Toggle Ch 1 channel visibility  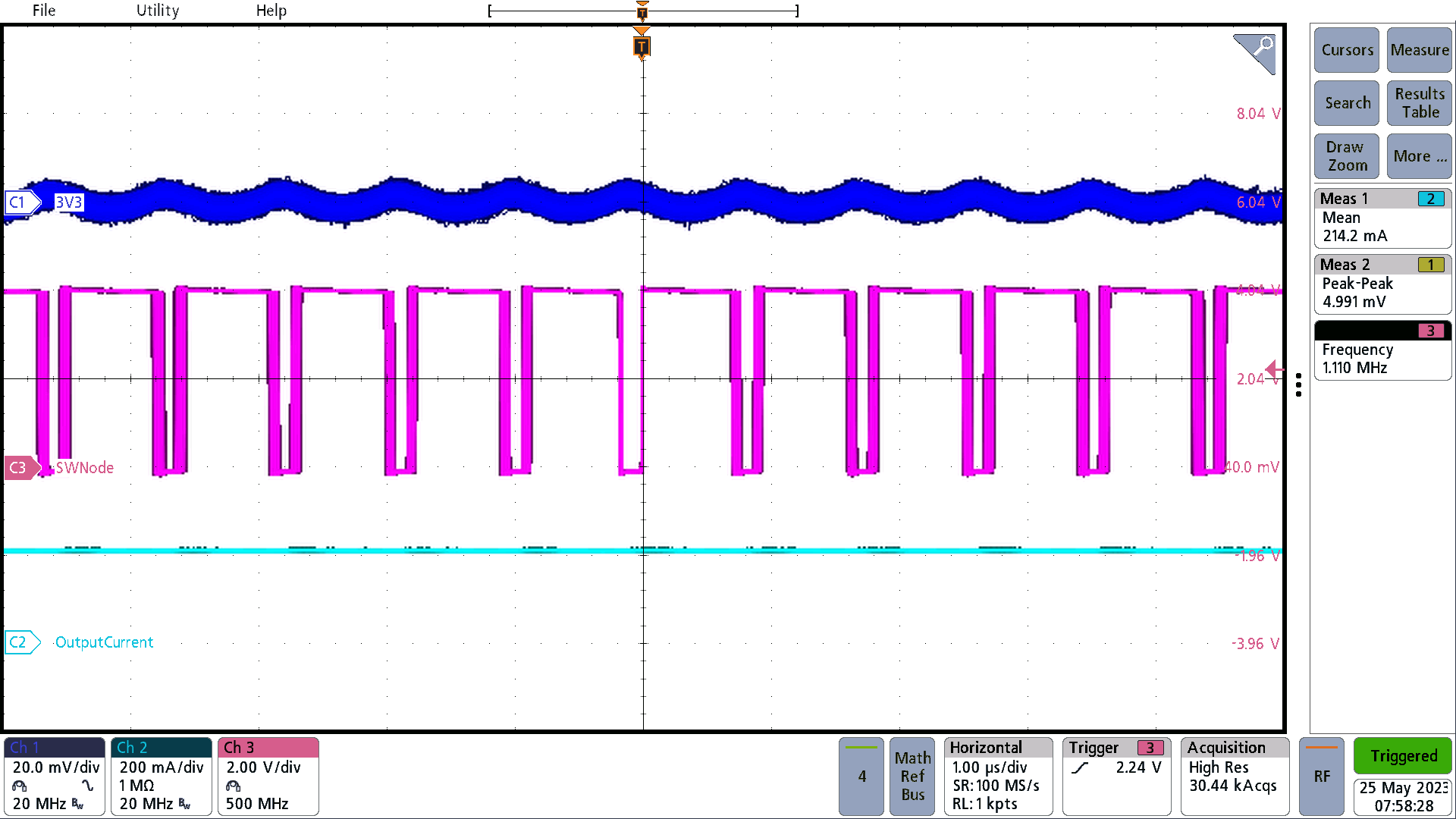tap(54, 776)
